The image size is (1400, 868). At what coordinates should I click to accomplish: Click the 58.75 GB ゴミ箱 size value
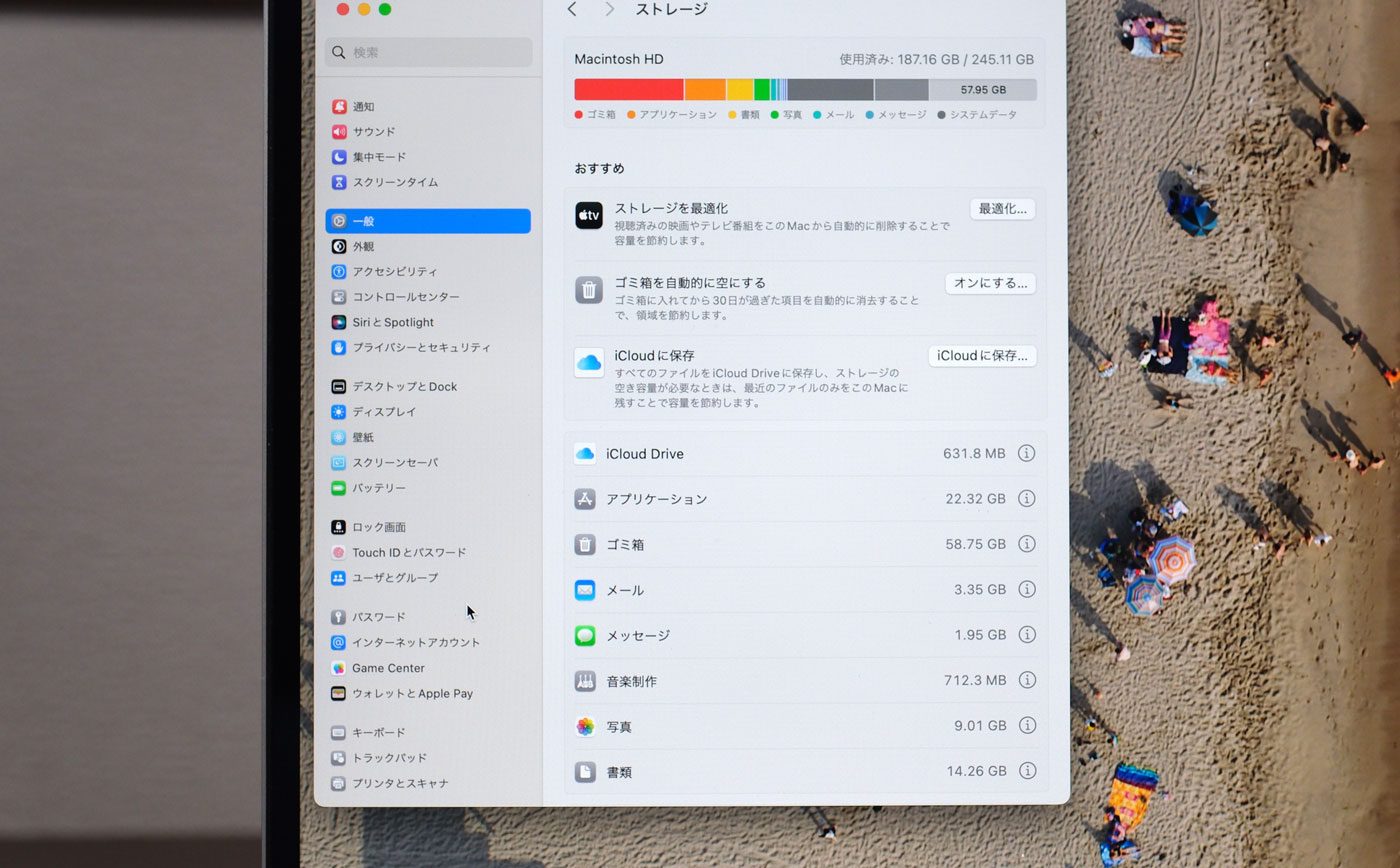(x=976, y=544)
